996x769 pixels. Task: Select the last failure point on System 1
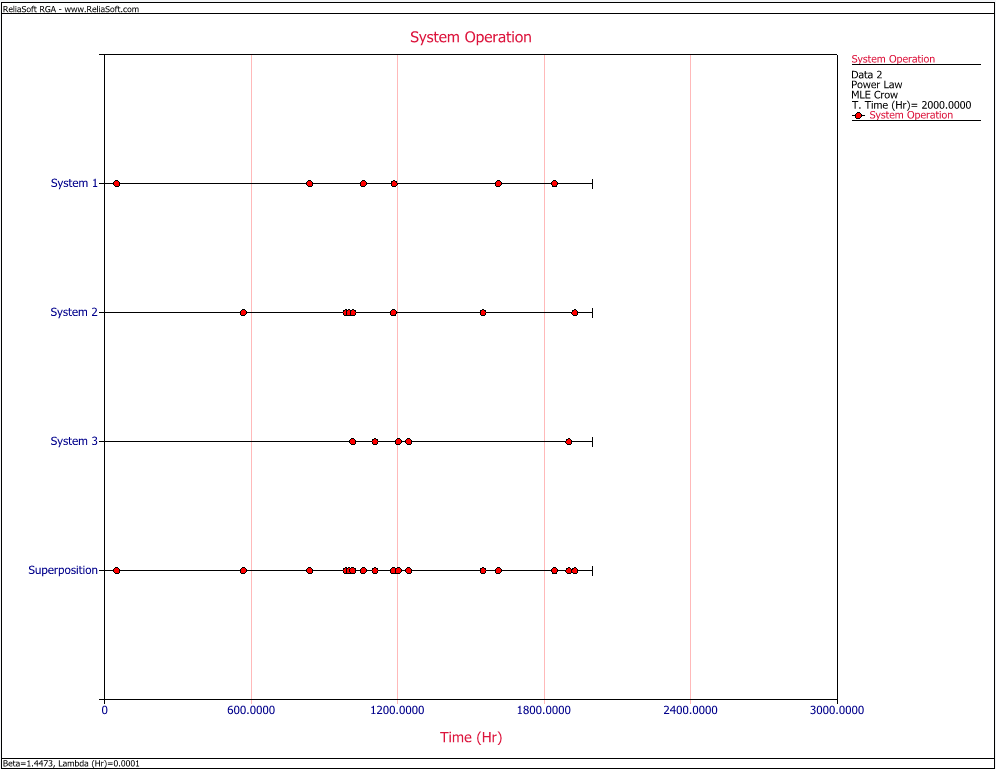click(554, 184)
